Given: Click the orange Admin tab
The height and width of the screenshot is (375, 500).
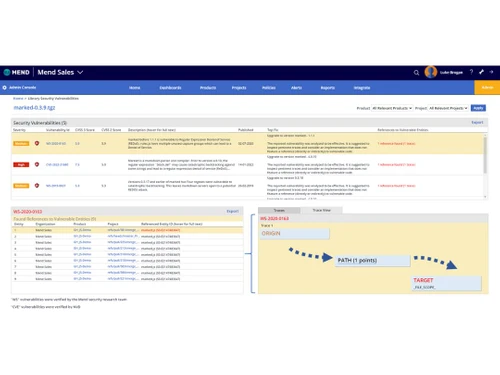Looking at the screenshot, I should pos(487,87).
